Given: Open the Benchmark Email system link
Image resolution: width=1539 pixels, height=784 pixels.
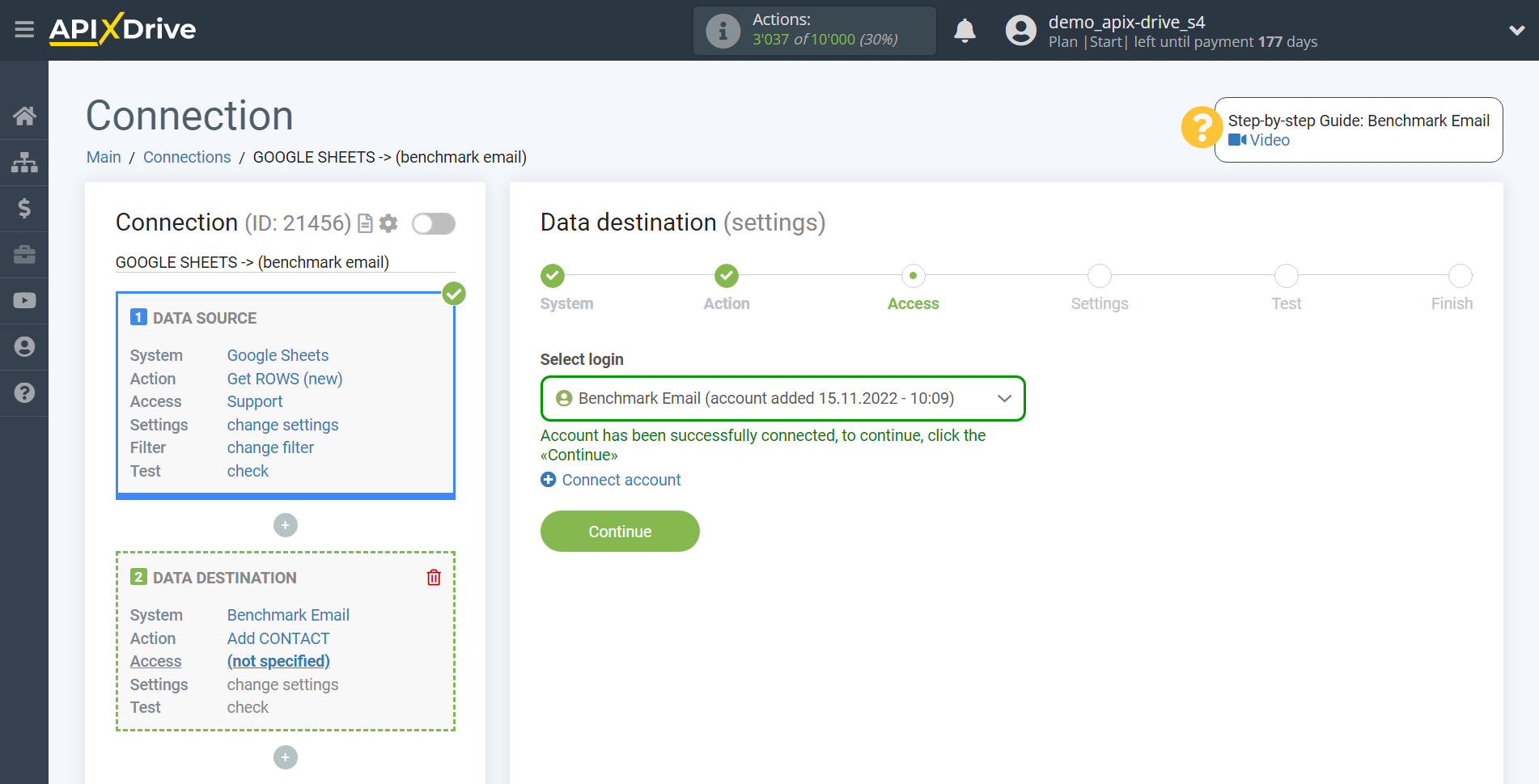Looking at the screenshot, I should (288, 615).
